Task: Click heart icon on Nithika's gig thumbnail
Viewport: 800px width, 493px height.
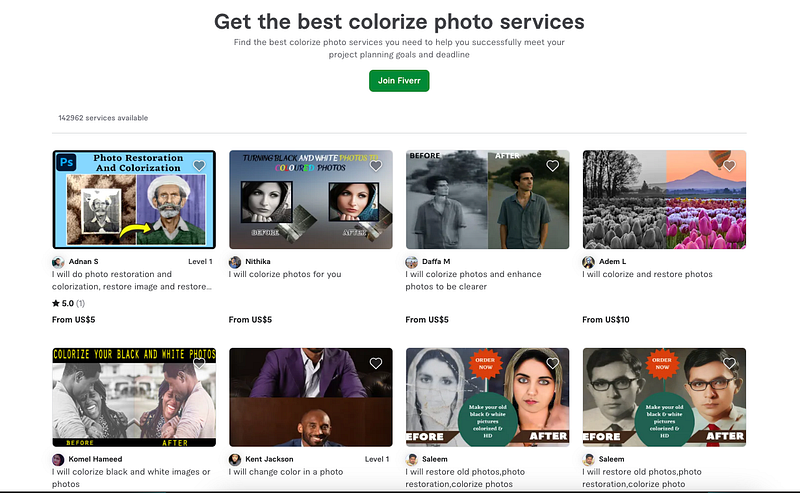Action: coord(376,166)
